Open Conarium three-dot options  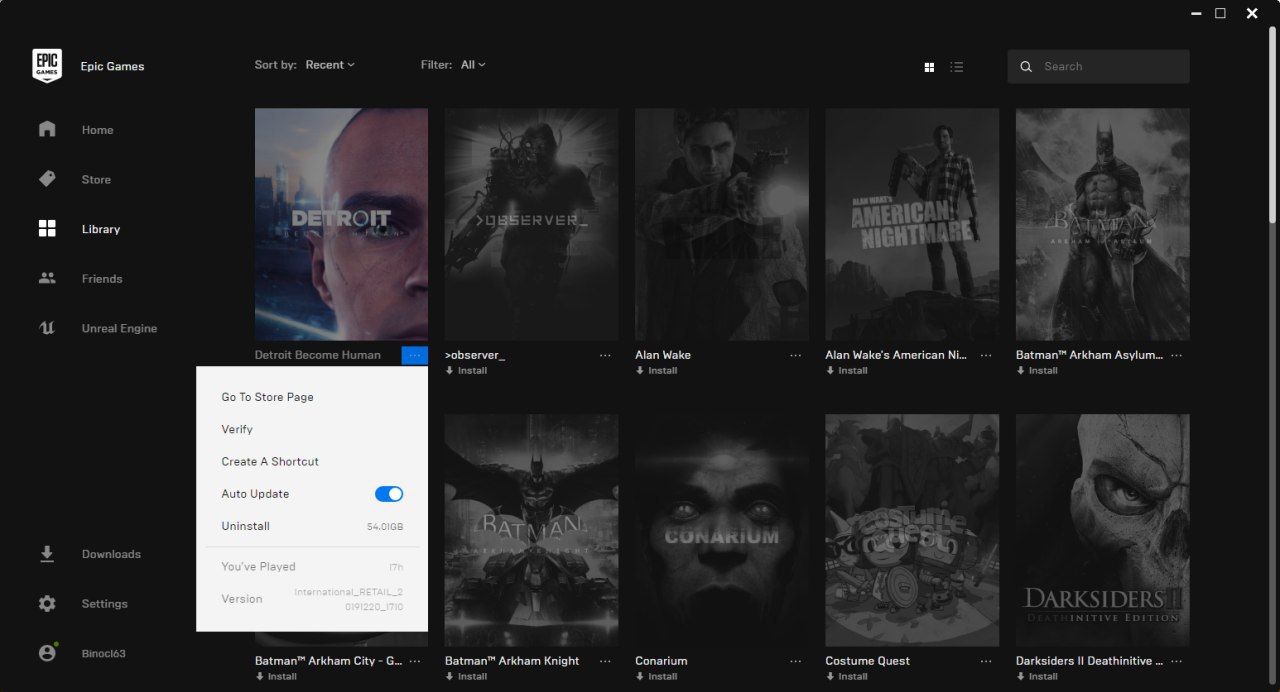click(x=796, y=661)
